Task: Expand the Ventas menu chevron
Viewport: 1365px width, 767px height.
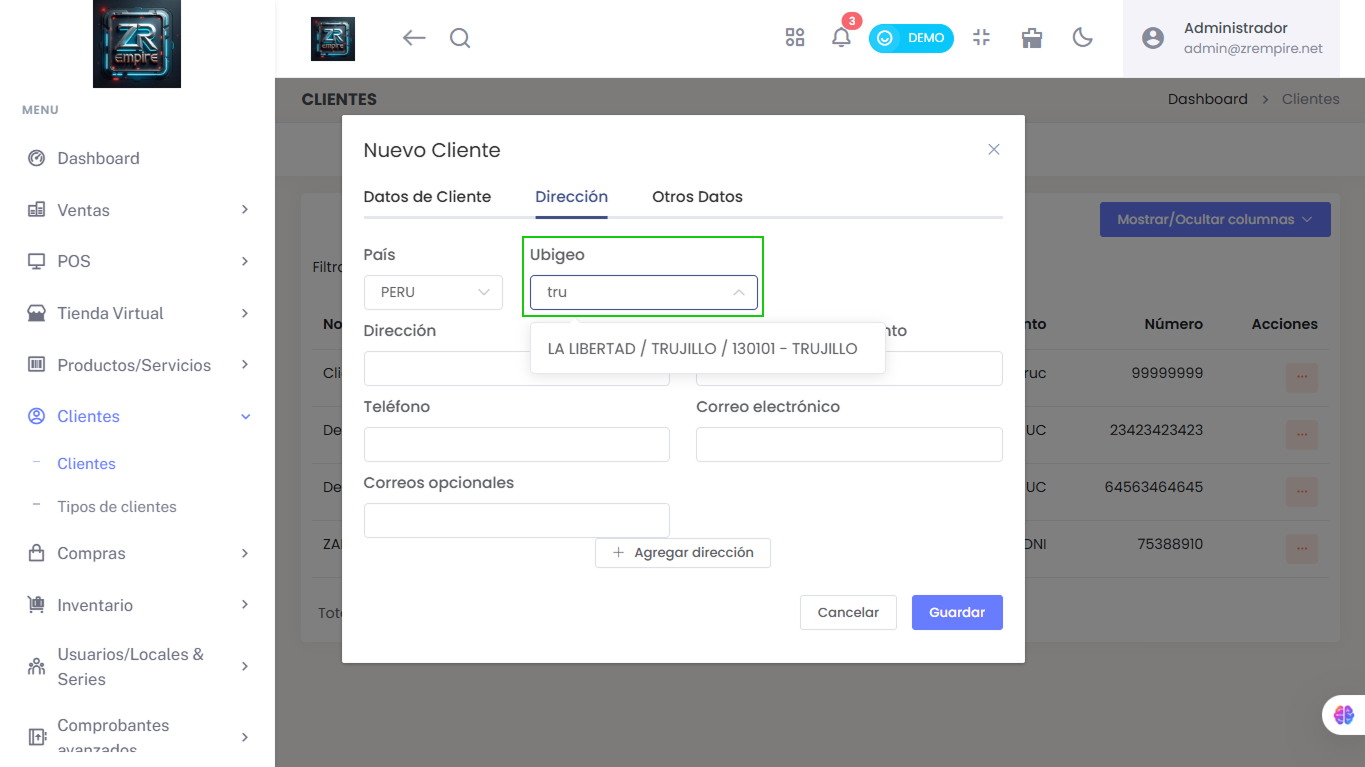Action: tap(245, 210)
